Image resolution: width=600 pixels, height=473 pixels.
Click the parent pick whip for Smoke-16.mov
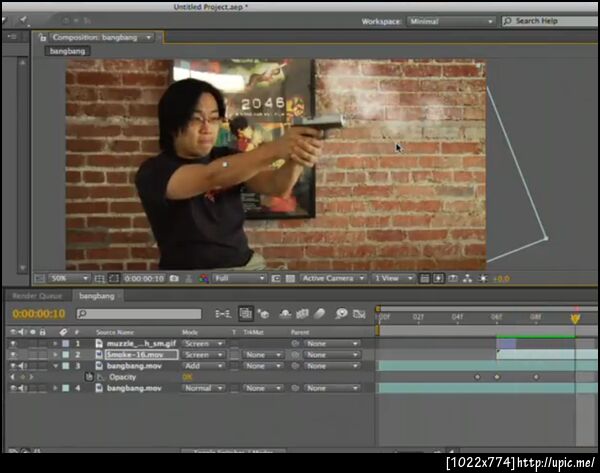(x=295, y=355)
